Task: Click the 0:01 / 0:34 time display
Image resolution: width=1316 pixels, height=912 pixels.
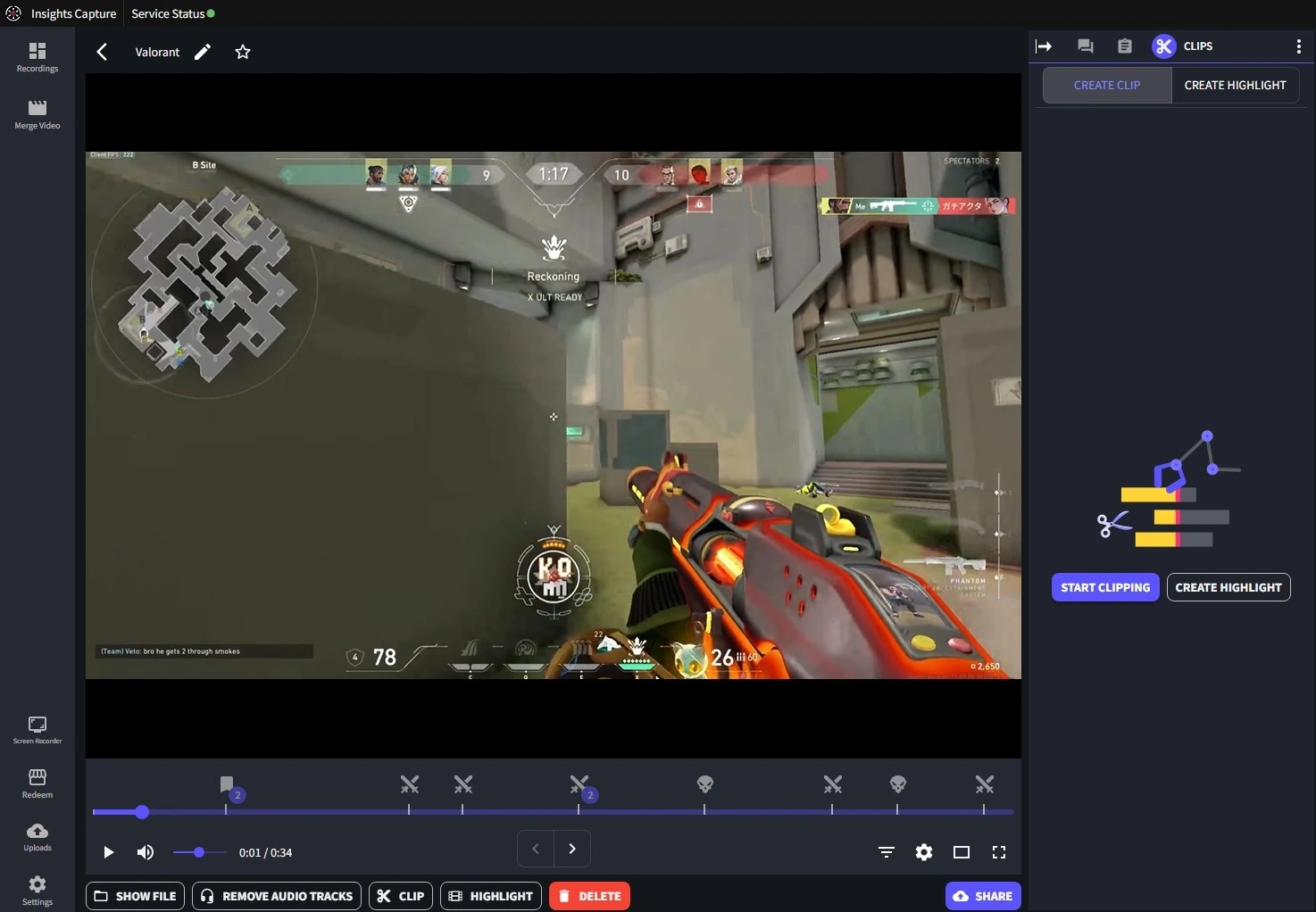Action: click(x=265, y=852)
